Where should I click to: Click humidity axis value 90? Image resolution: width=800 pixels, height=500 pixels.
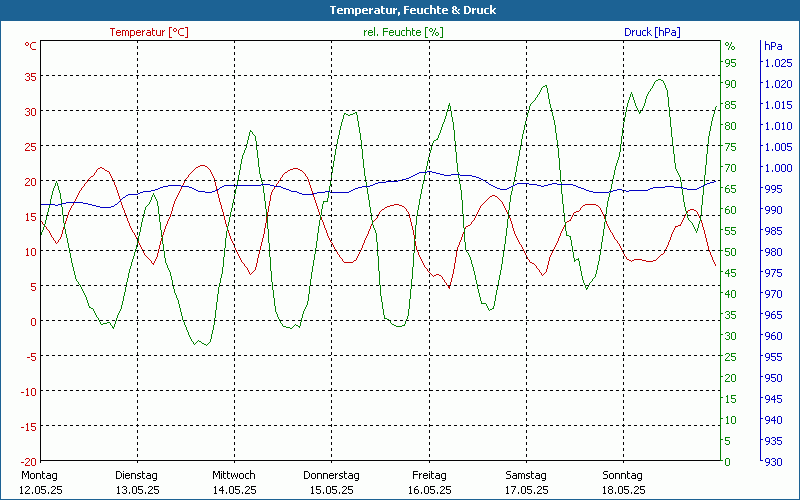pyautogui.click(x=731, y=84)
